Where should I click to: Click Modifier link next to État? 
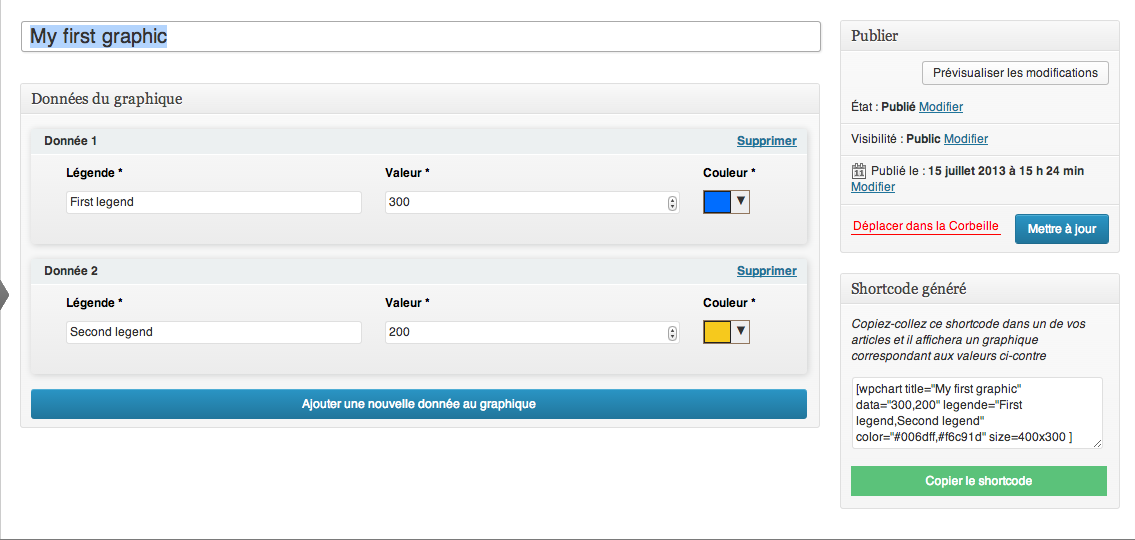tap(941, 107)
